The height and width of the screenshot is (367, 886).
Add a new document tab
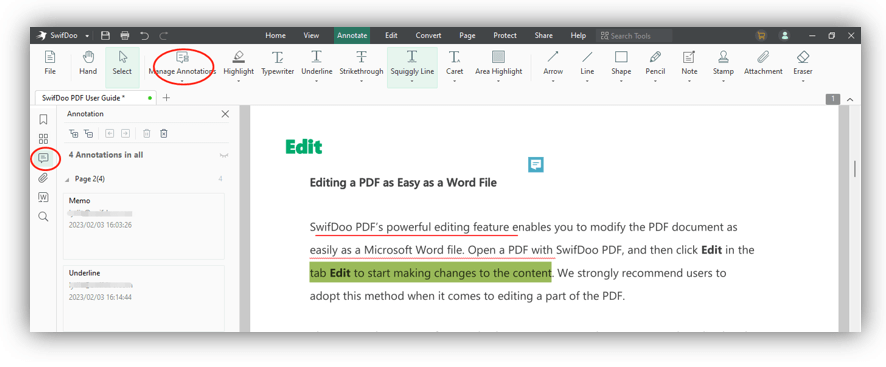[x=166, y=98]
